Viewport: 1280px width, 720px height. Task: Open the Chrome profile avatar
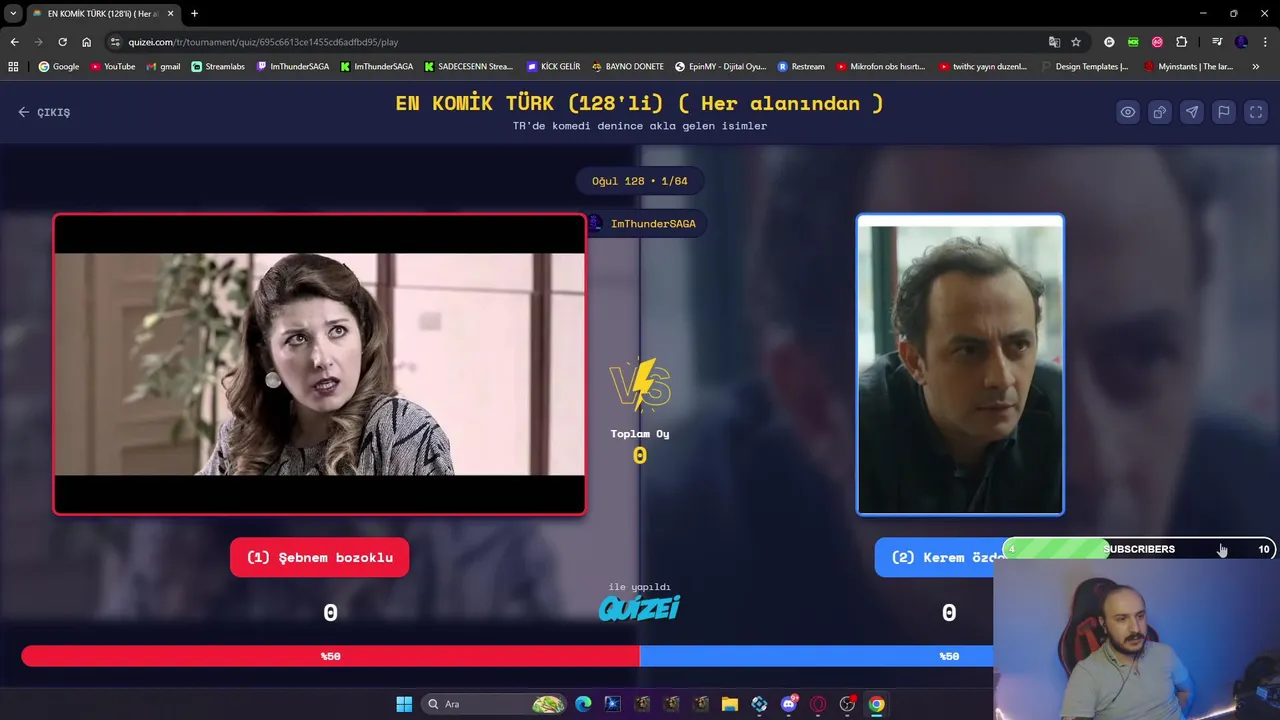click(1241, 42)
